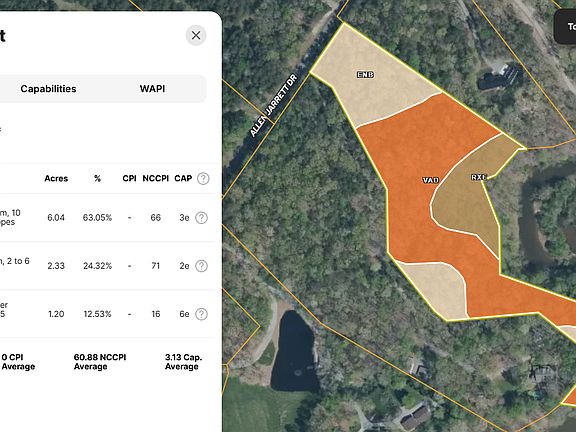Select the 24.32% value
Screen dimensions: 576x432
pyautogui.click(x=97, y=266)
